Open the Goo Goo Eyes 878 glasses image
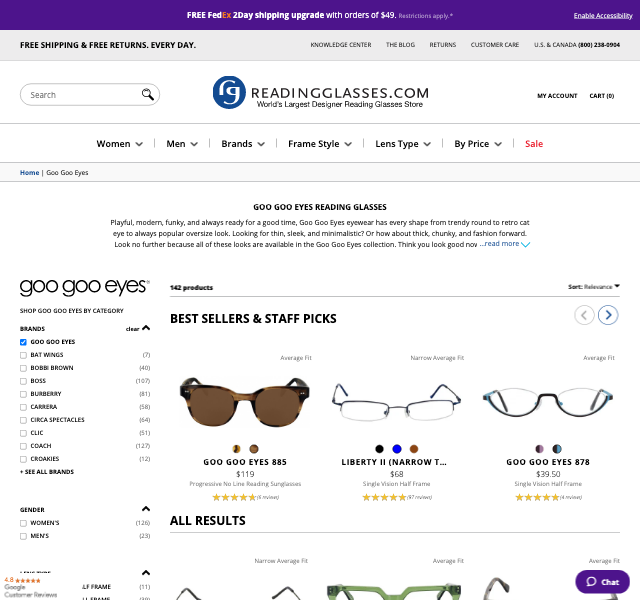Viewport: 640px width, 600px height. click(548, 402)
